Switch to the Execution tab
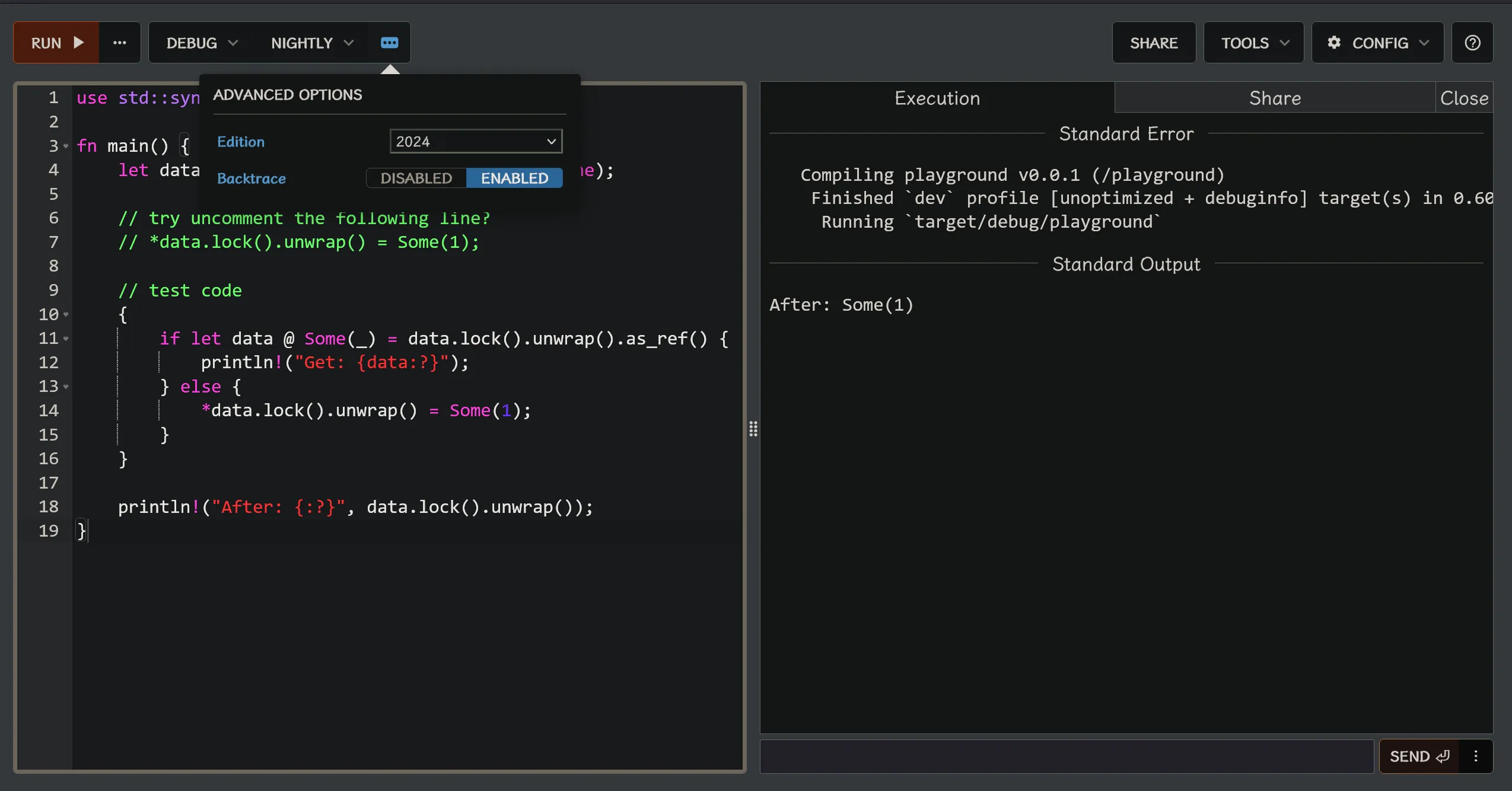This screenshot has width=1512, height=791. tap(937, 98)
